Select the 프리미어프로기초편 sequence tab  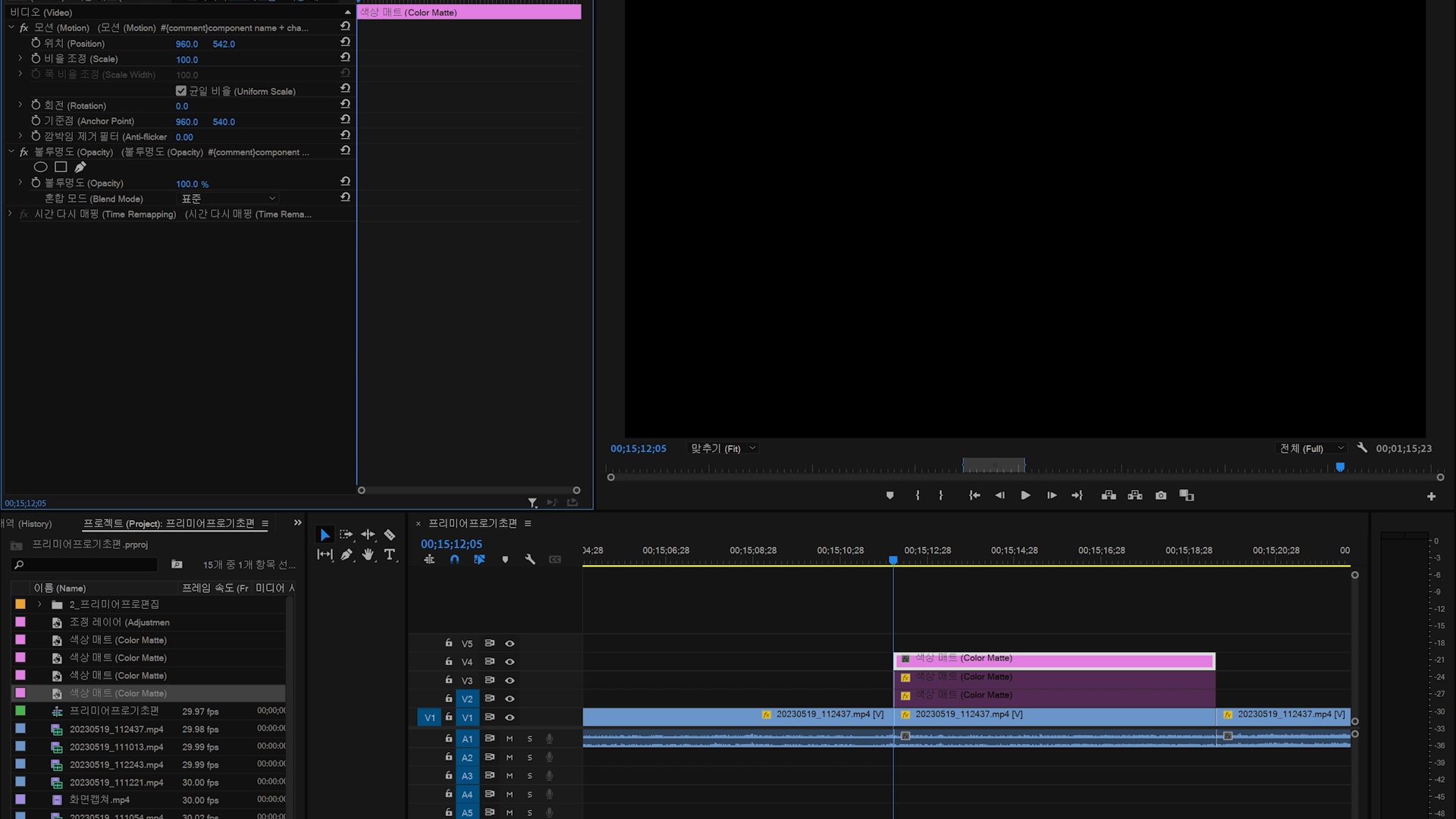click(472, 523)
